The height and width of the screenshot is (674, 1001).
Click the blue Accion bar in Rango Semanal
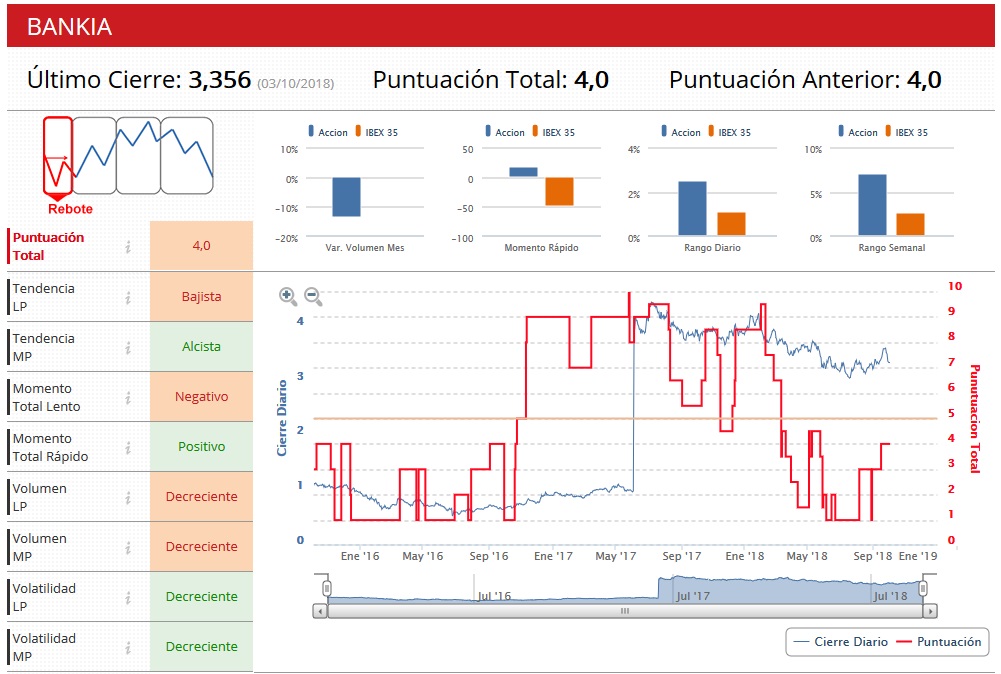(872, 205)
